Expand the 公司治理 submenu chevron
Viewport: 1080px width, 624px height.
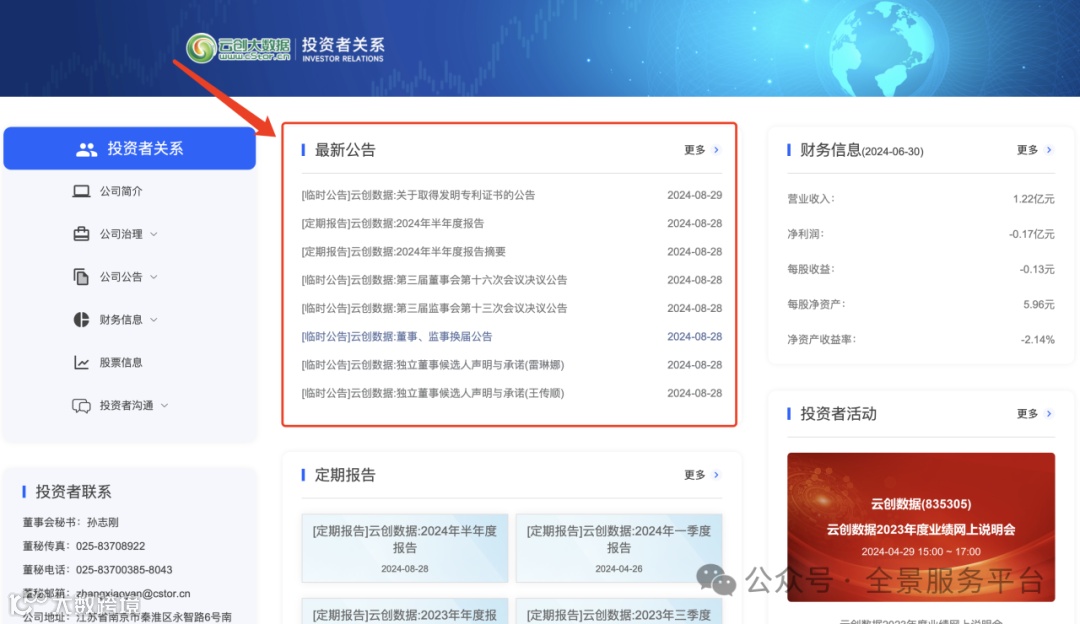point(154,234)
